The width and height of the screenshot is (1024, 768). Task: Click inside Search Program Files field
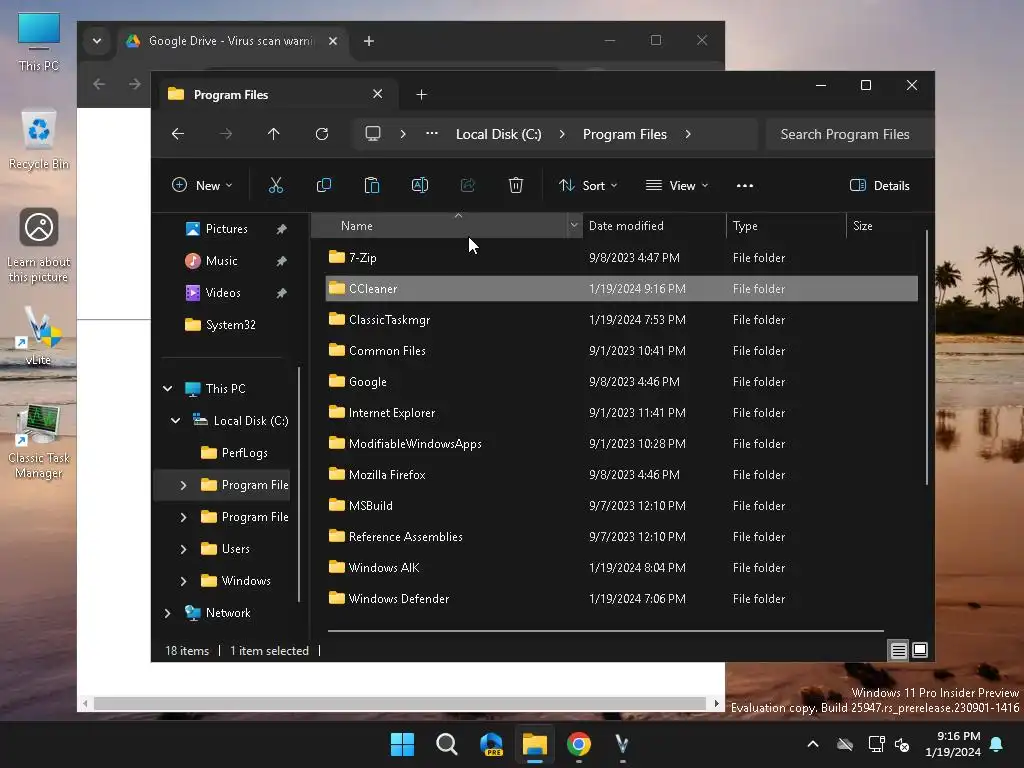[850, 134]
